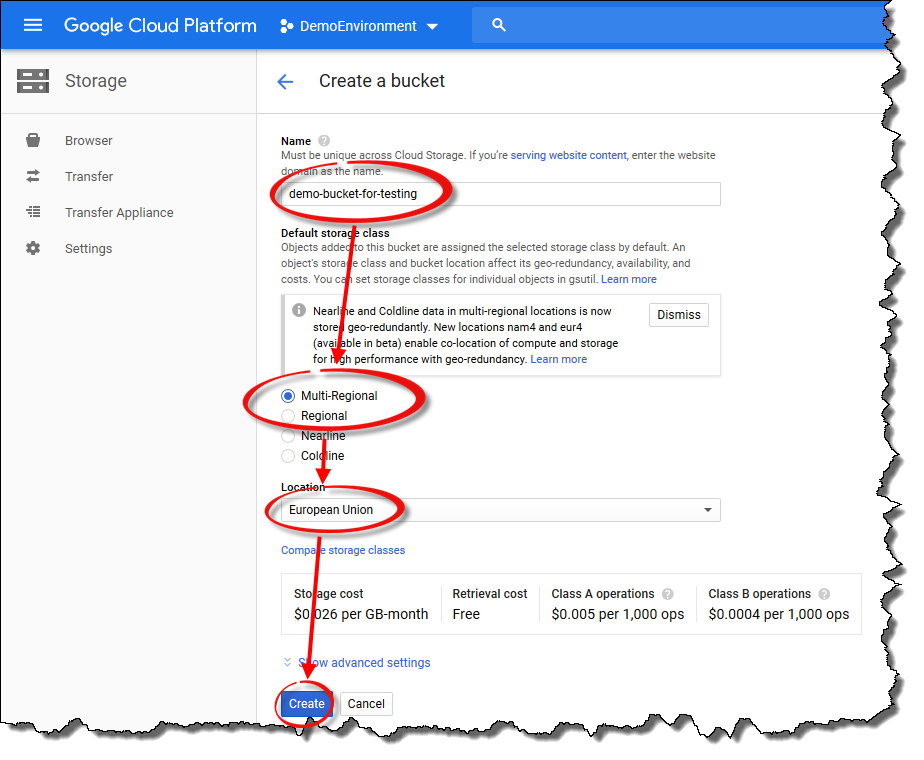Open the Compare storage classes link
The width and height of the screenshot is (924, 760).
[343, 551]
